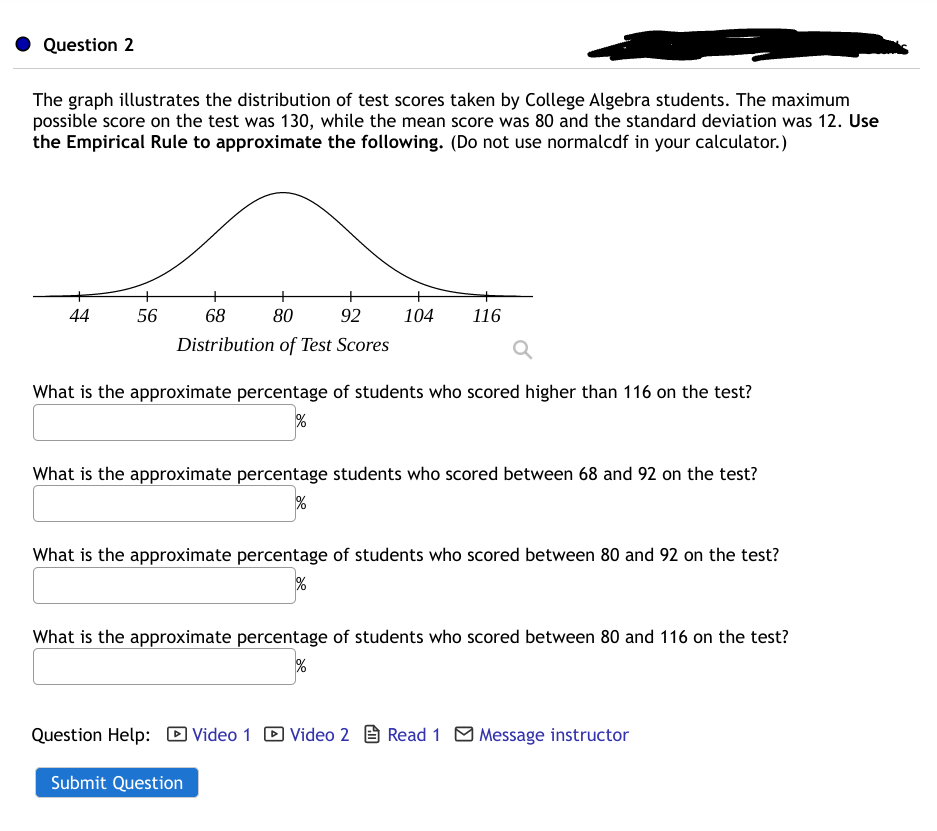Open the Message instructor link
937x831 pixels.
553,735
